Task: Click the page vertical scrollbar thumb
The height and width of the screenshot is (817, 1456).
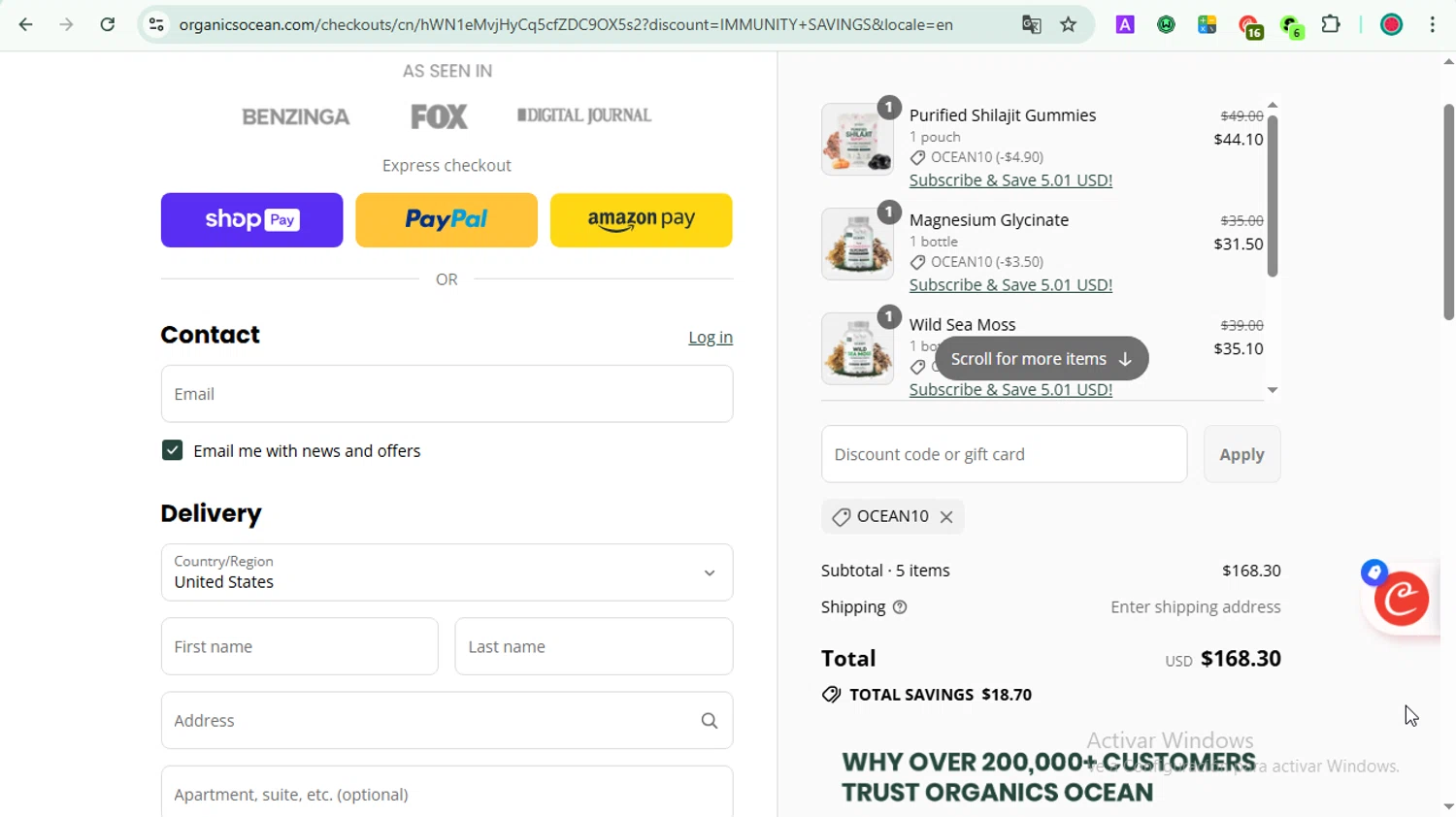Action: (x=1448, y=212)
